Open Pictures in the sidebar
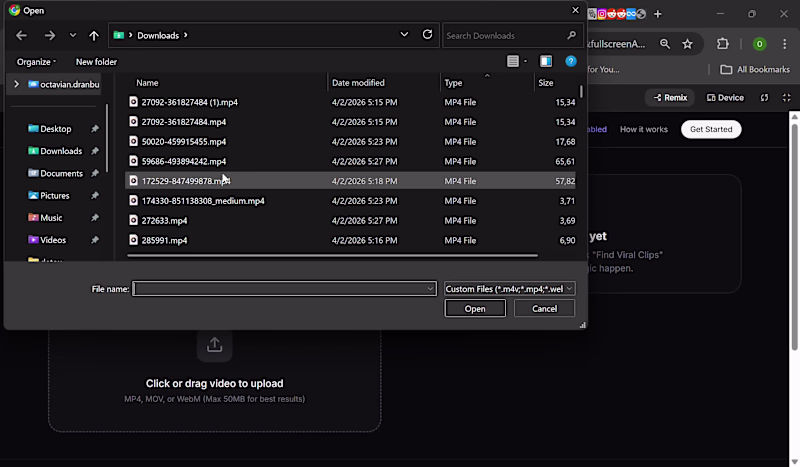This screenshot has height=467, width=800. tap(49, 195)
